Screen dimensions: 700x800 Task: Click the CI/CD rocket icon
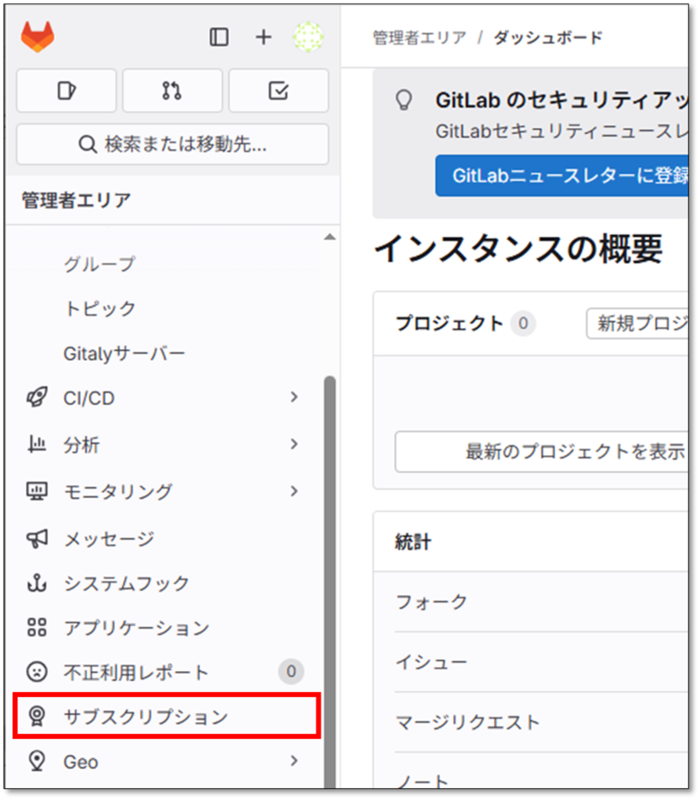point(37,397)
